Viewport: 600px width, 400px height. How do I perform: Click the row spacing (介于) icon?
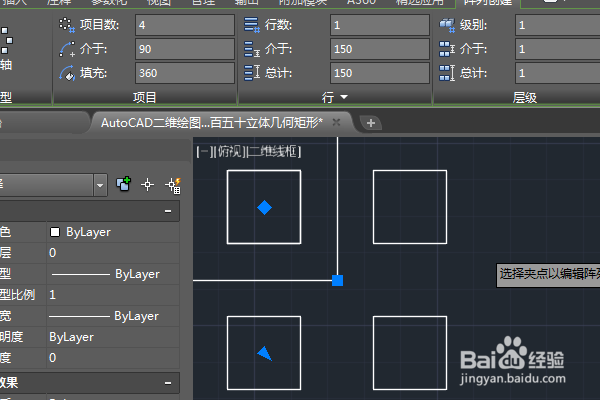252,49
